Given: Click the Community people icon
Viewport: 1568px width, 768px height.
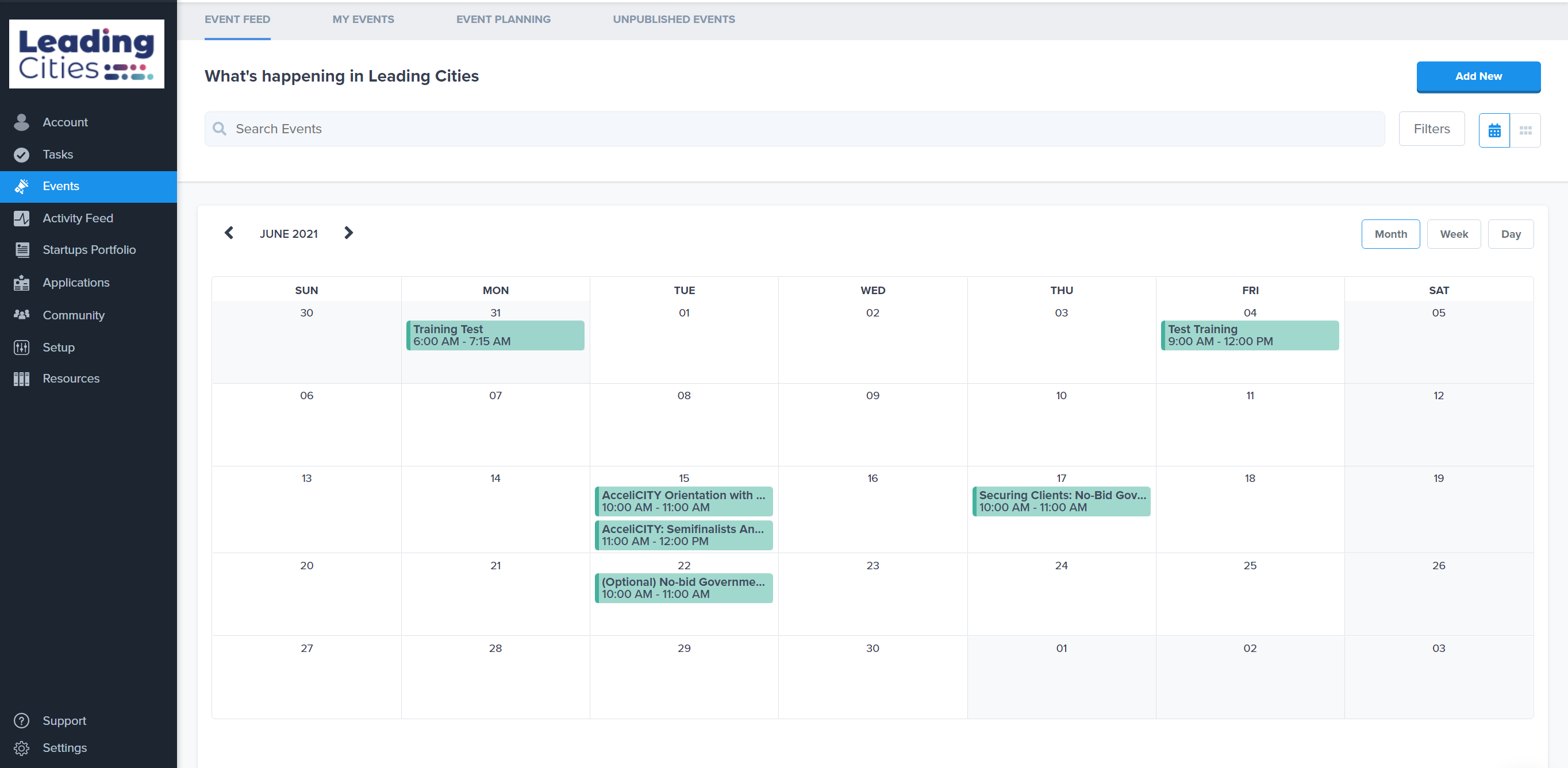Looking at the screenshot, I should tap(21, 314).
